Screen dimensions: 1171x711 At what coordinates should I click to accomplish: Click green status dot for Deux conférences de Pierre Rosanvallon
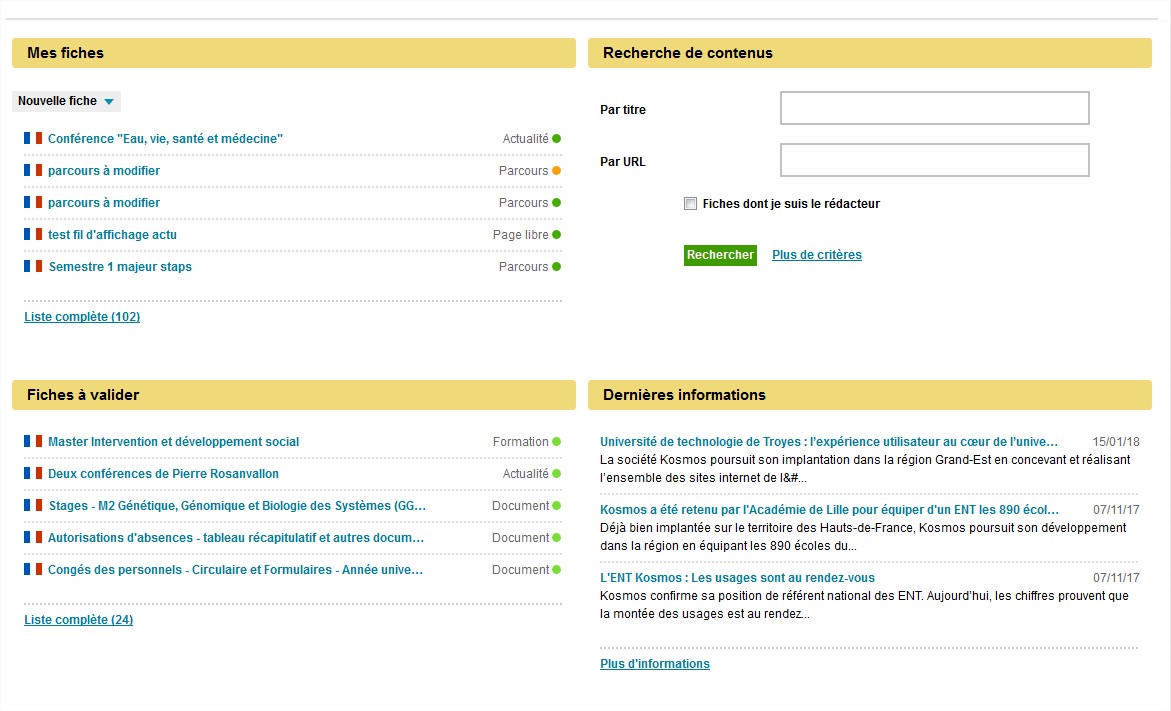click(x=556, y=474)
